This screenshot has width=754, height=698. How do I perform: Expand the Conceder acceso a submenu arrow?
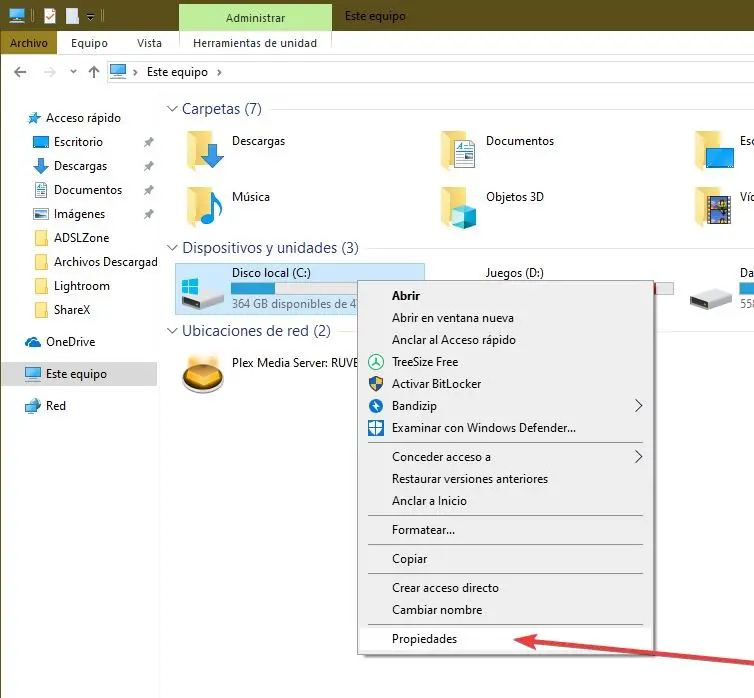pyautogui.click(x=639, y=457)
